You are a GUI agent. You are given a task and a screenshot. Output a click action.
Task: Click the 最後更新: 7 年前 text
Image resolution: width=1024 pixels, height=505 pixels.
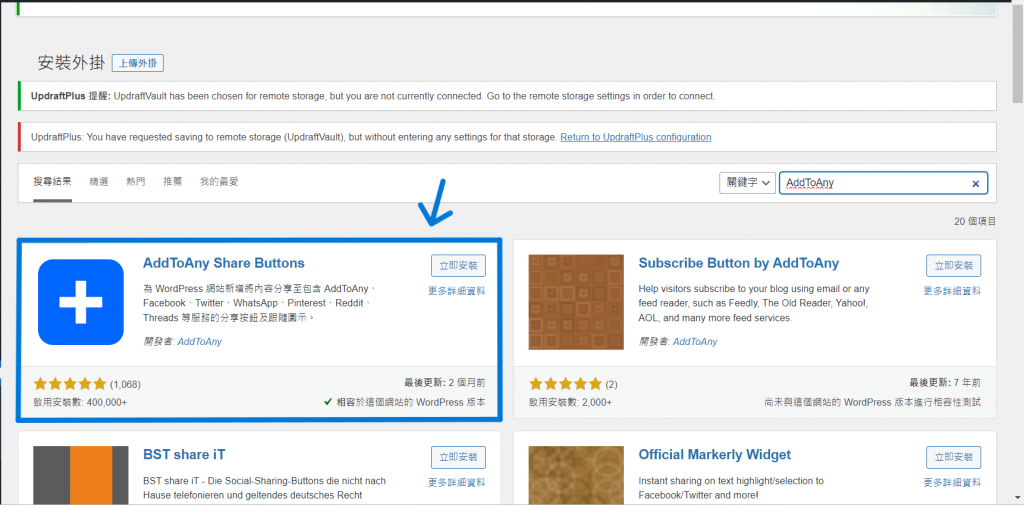pos(946,383)
